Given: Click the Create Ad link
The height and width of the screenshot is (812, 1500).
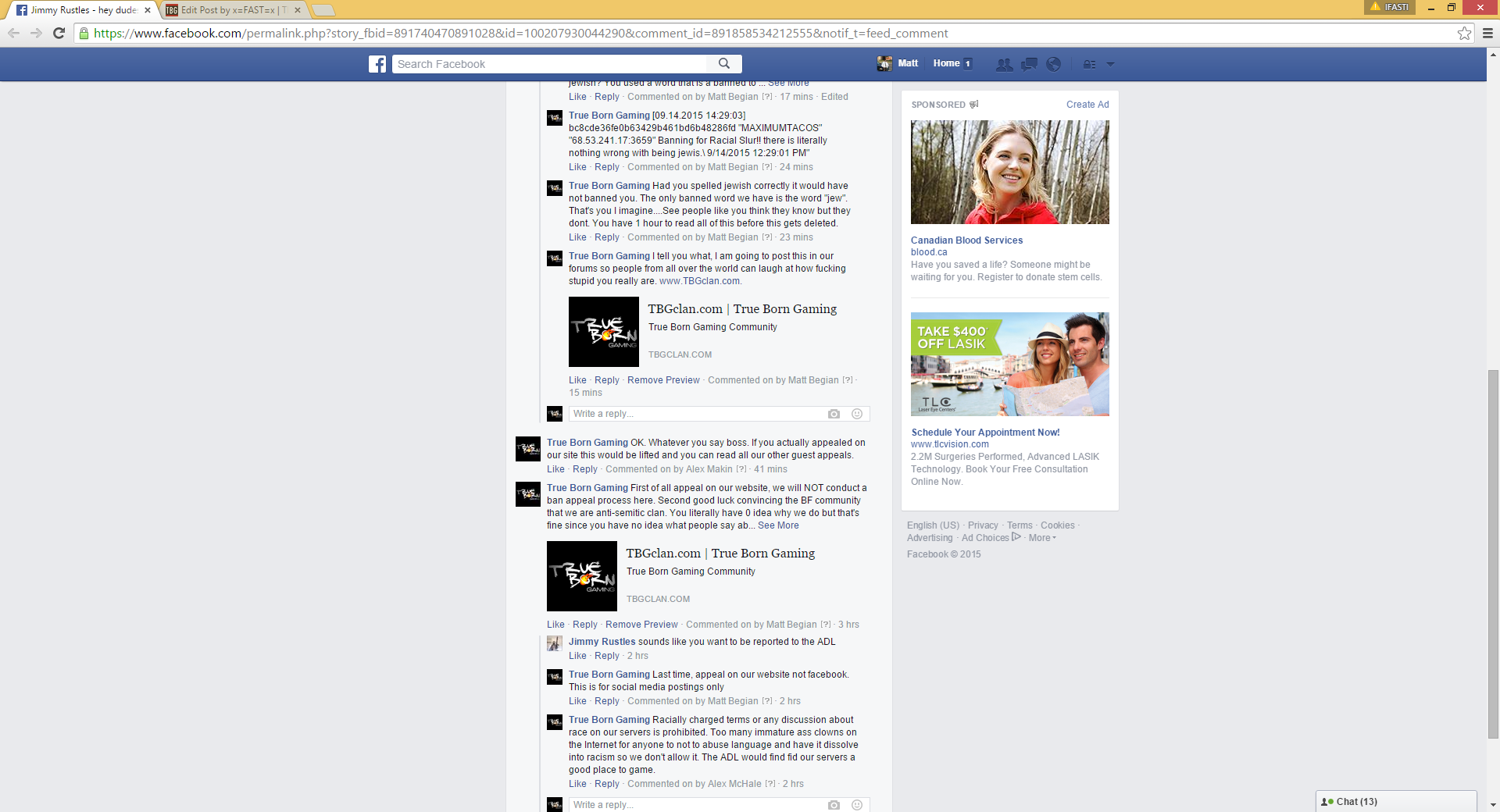Looking at the screenshot, I should tap(1087, 105).
